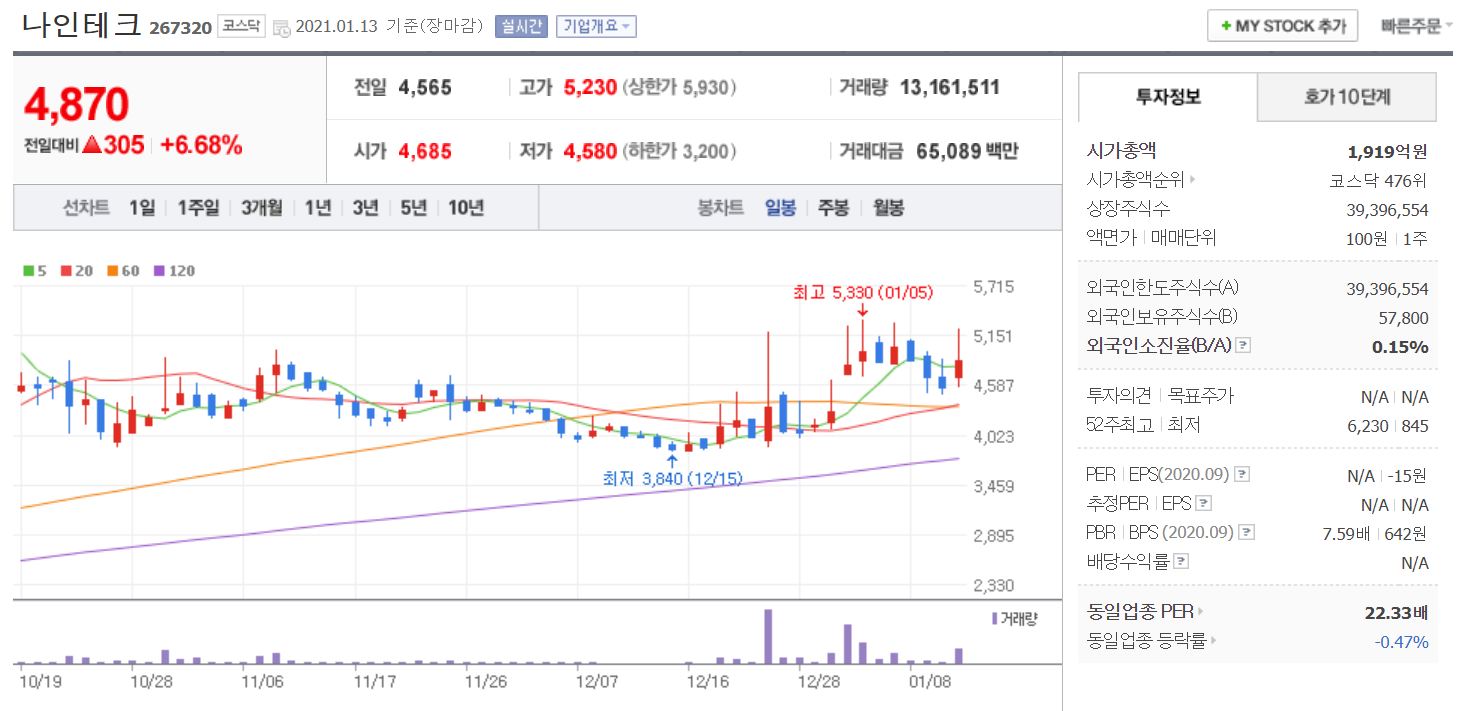1460x711 pixels.
Task: Click the help icon beside PER | EPS(2020.09)
Action: (x=1241, y=474)
